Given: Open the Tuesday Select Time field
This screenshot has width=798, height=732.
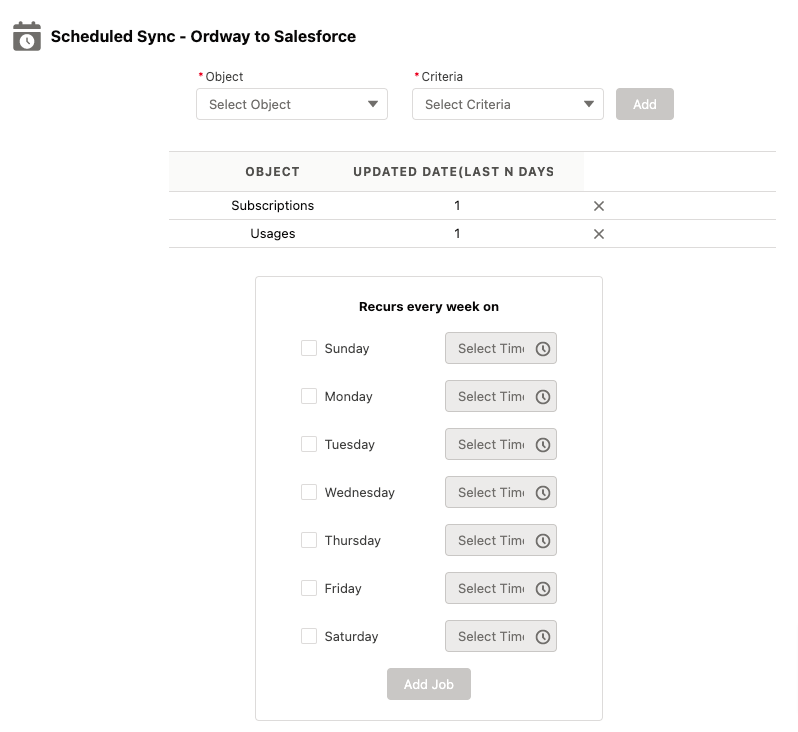Looking at the screenshot, I should (x=501, y=444).
